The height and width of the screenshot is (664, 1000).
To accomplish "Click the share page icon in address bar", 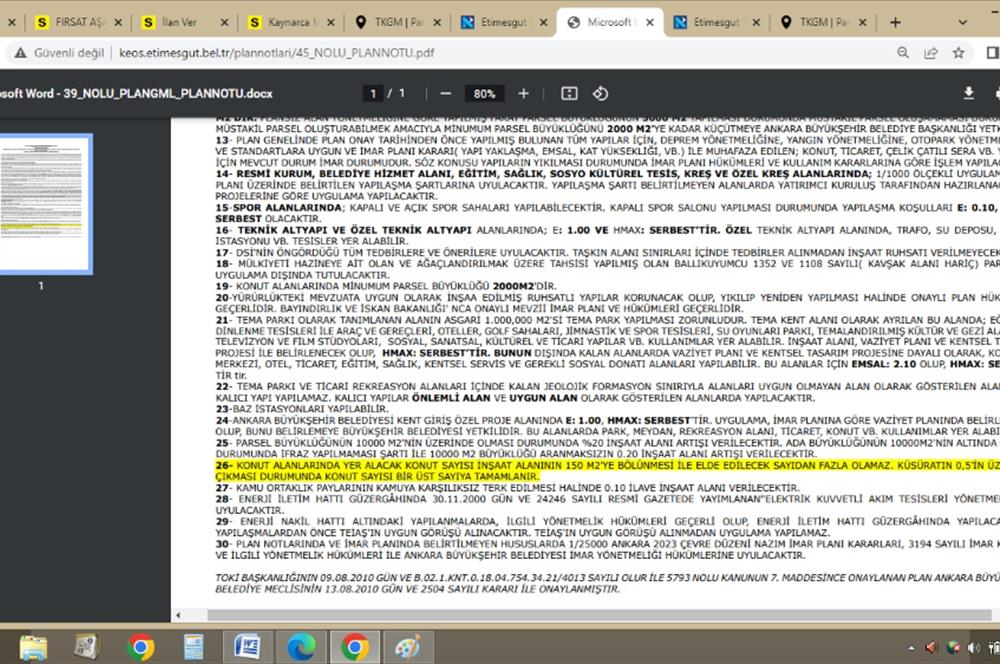I will point(931,53).
